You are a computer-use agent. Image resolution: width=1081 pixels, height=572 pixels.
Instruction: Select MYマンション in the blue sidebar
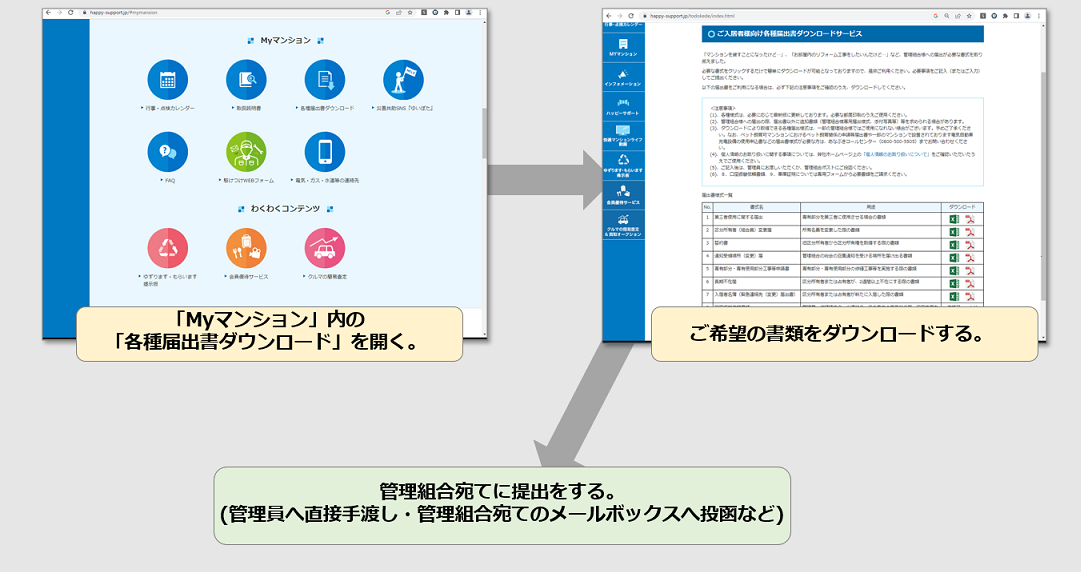623,48
